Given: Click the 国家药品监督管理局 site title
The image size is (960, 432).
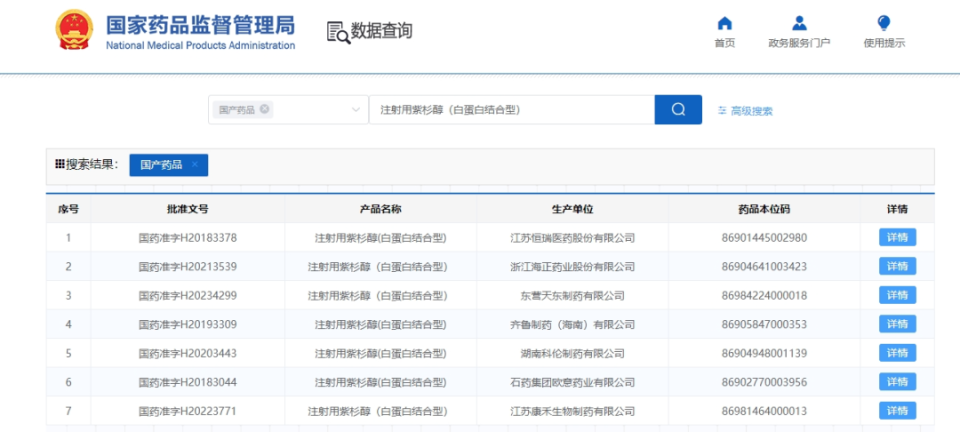Looking at the screenshot, I should [x=200, y=24].
